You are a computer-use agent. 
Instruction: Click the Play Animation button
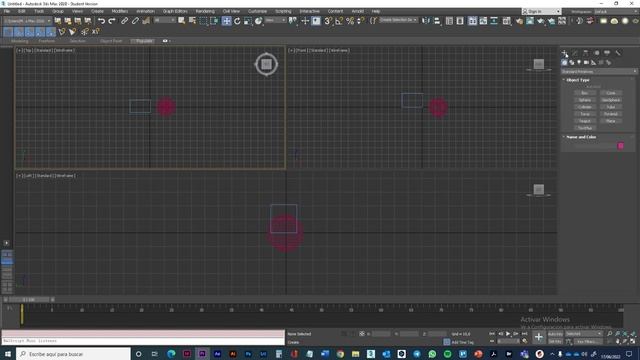(x=508, y=334)
